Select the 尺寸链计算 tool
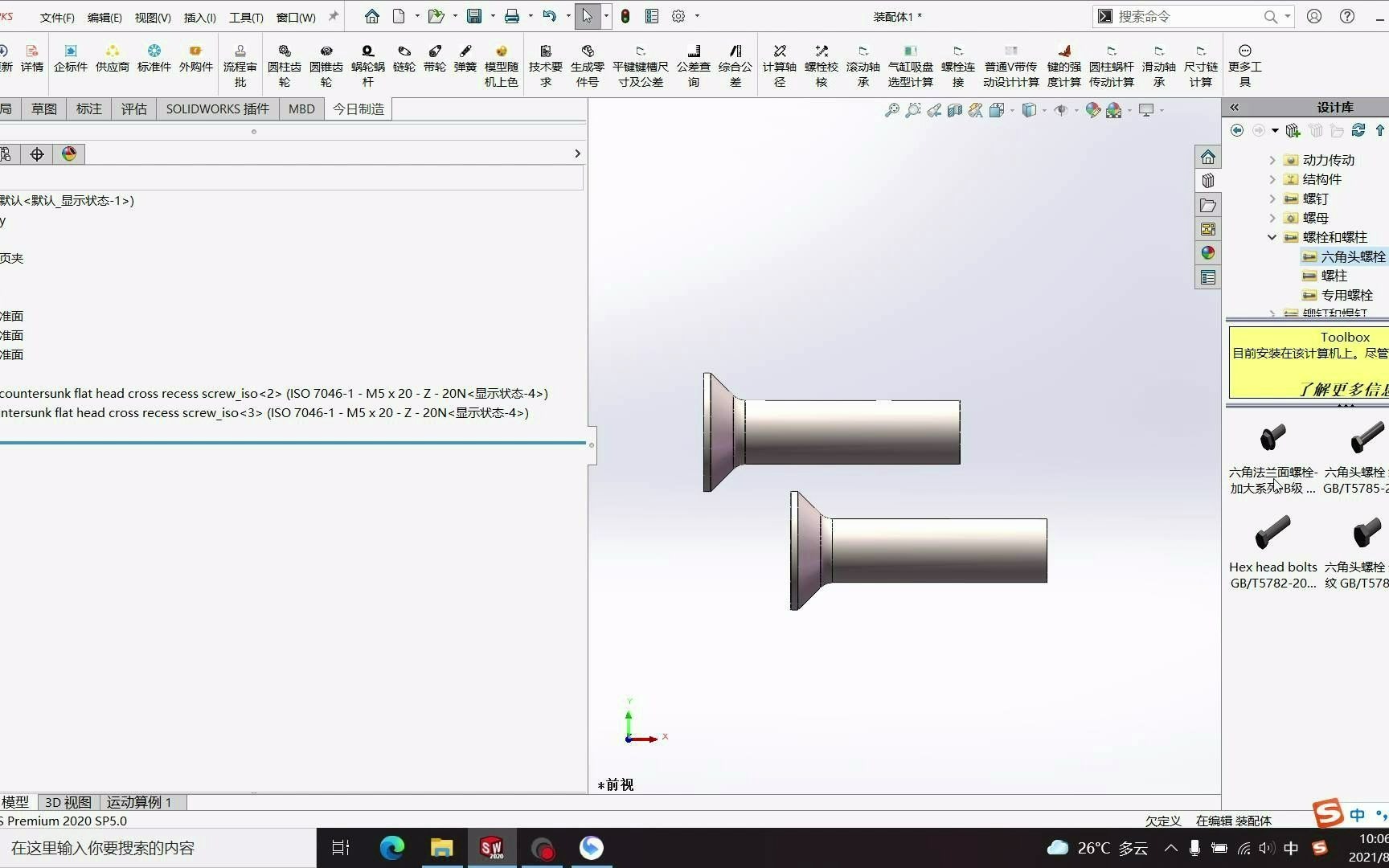The height and width of the screenshot is (868, 1389). (x=1200, y=64)
